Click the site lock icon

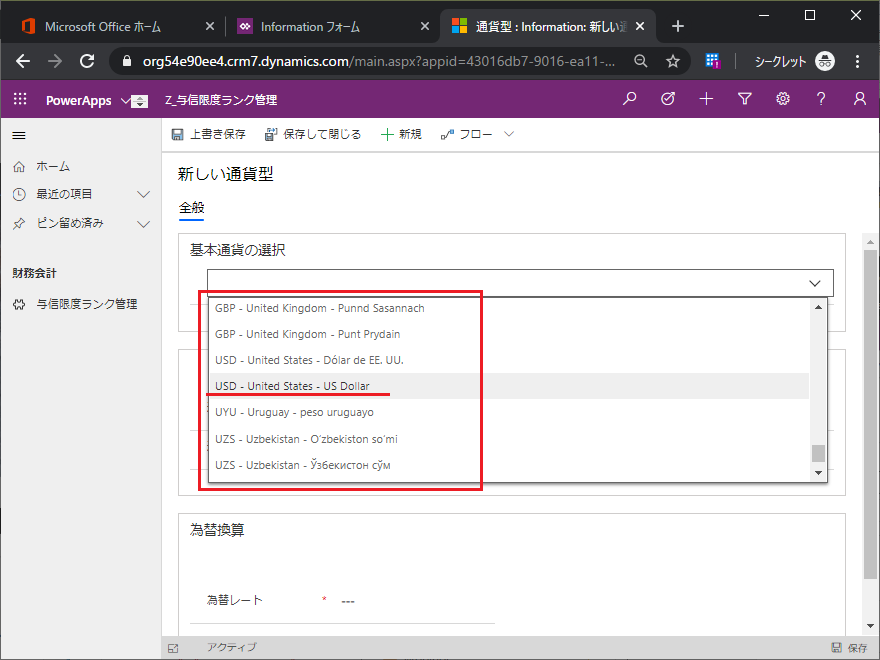(x=127, y=61)
